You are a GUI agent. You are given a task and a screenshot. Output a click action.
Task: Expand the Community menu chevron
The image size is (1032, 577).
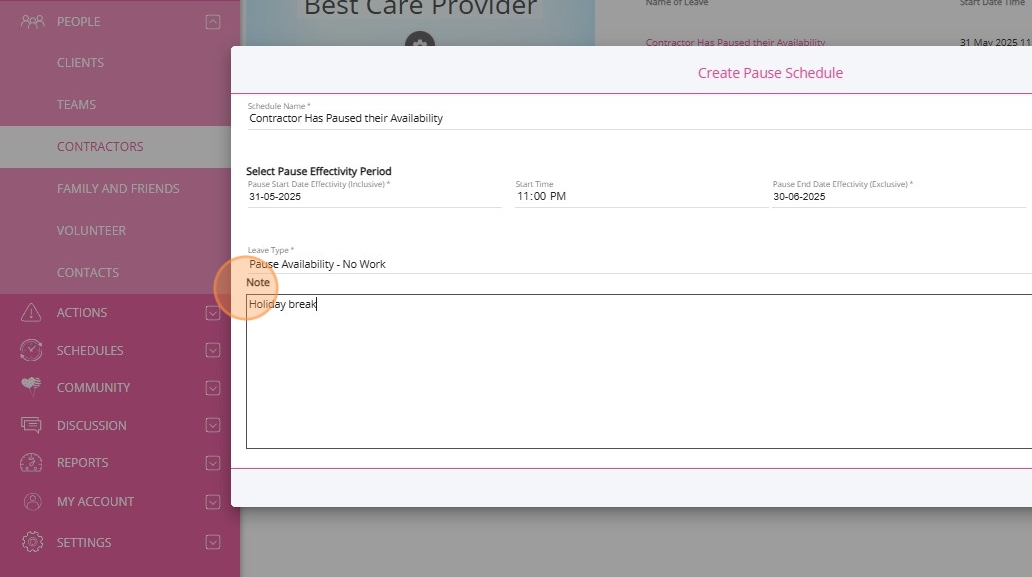[213, 388]
